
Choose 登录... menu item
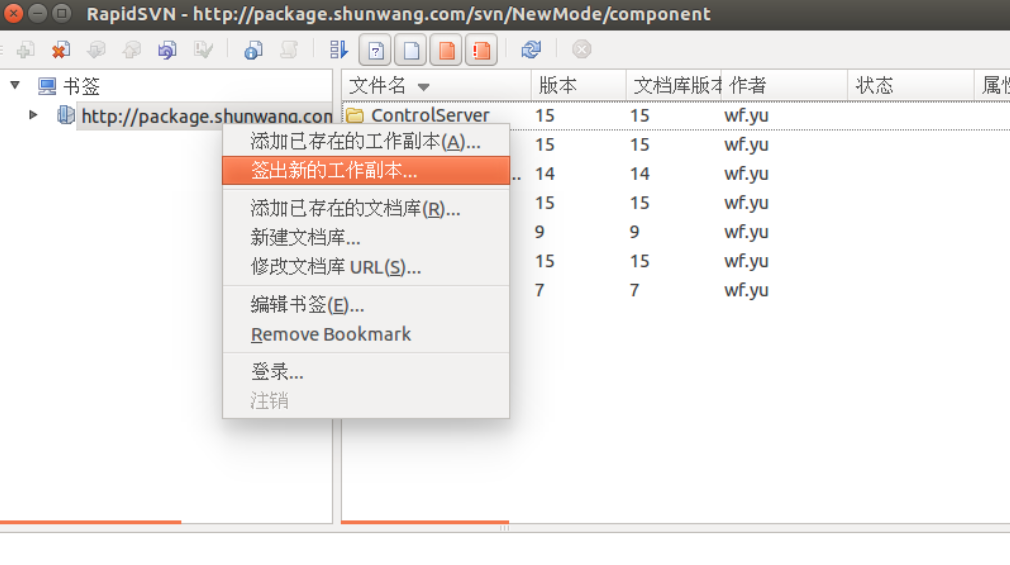(x=366, y=371)
